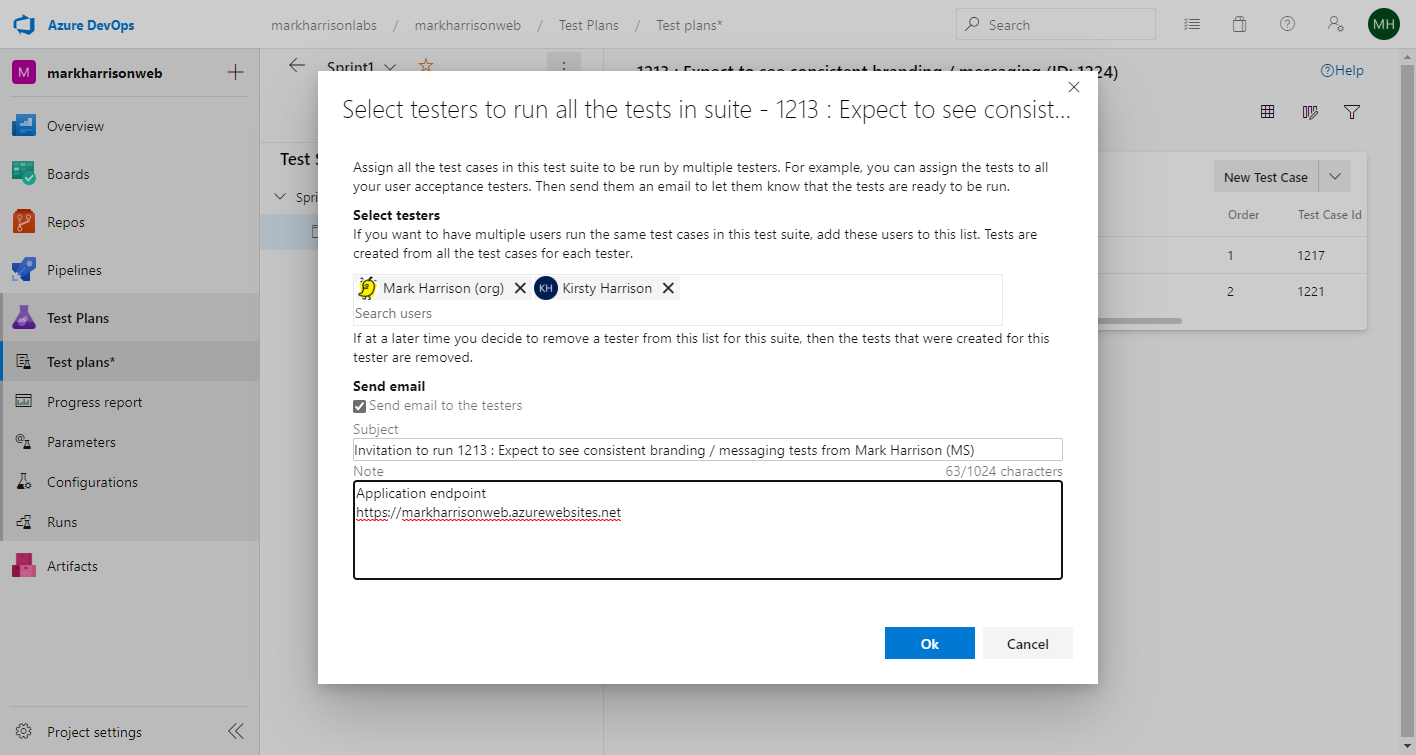Toggle Send email to the testers checkbox
The width and height of the screenshot is (1416, 755).
360,406
